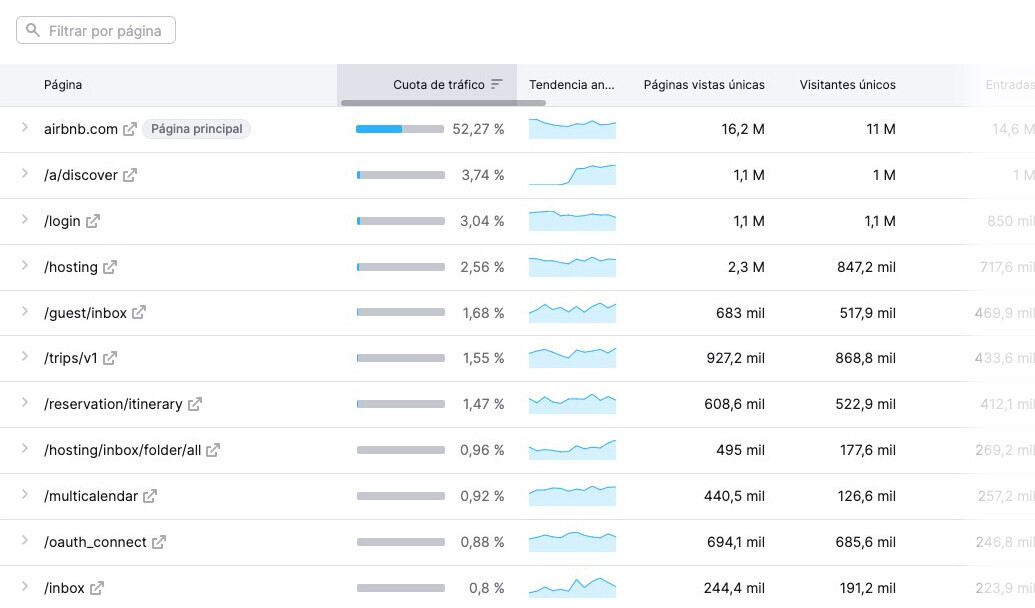The height and width of the screenshot is (608, 1035).
Task: Sort by Páginas vistas únicas column
Action: point(704,85)
